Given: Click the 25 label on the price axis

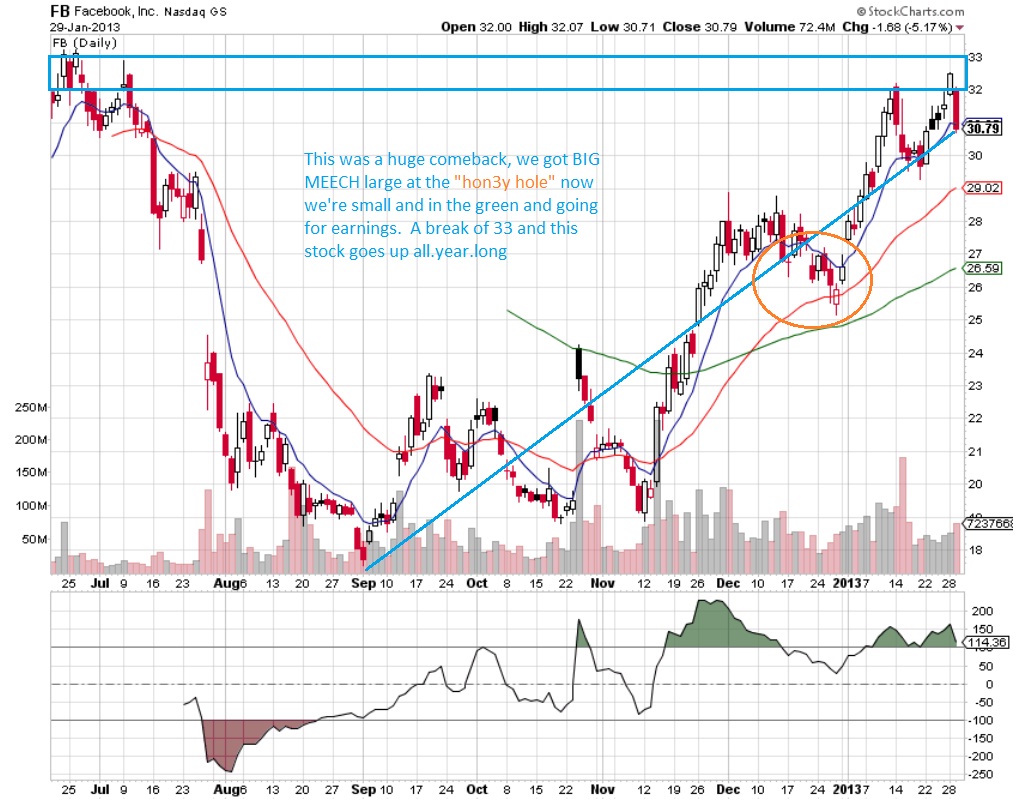Looking at the screenshot, I should pyautogui.click(x=975, y=320).
